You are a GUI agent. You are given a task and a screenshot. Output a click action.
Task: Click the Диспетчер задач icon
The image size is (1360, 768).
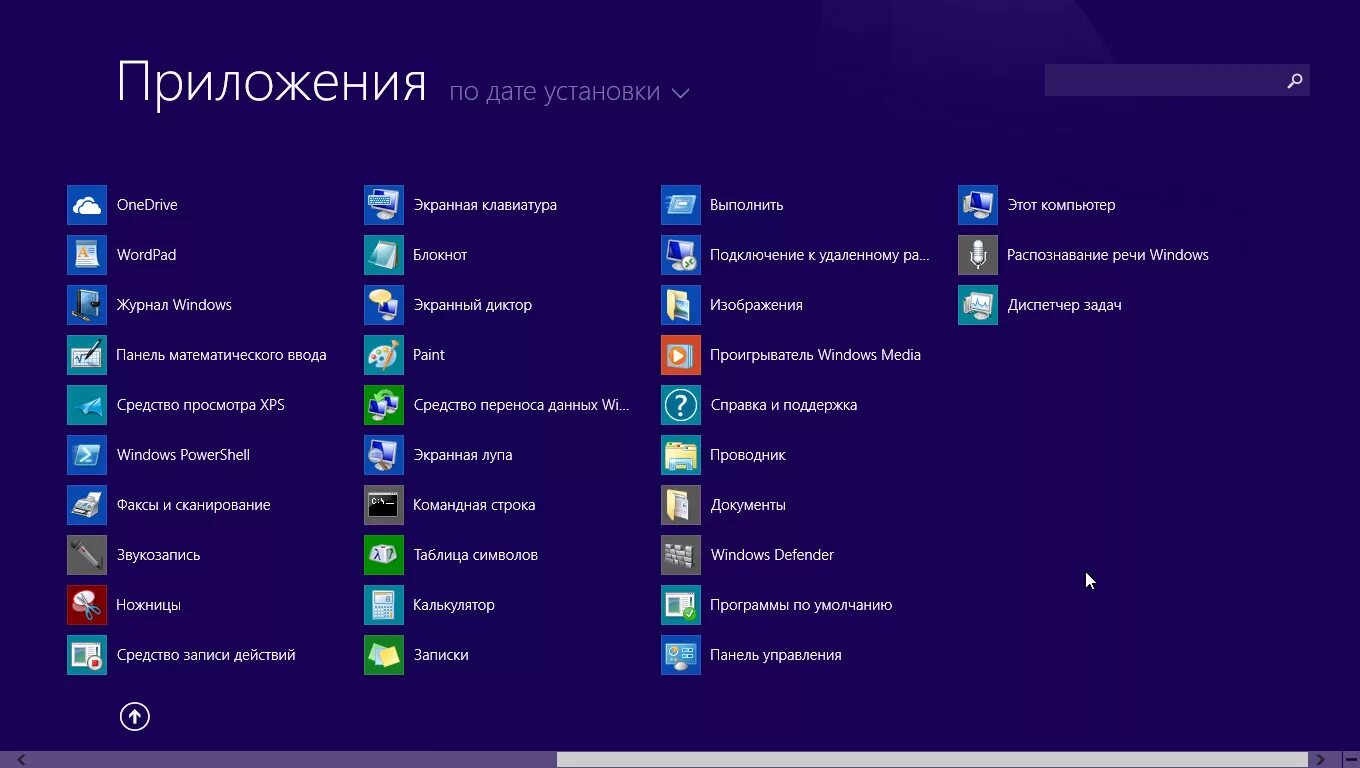[978, 305]
